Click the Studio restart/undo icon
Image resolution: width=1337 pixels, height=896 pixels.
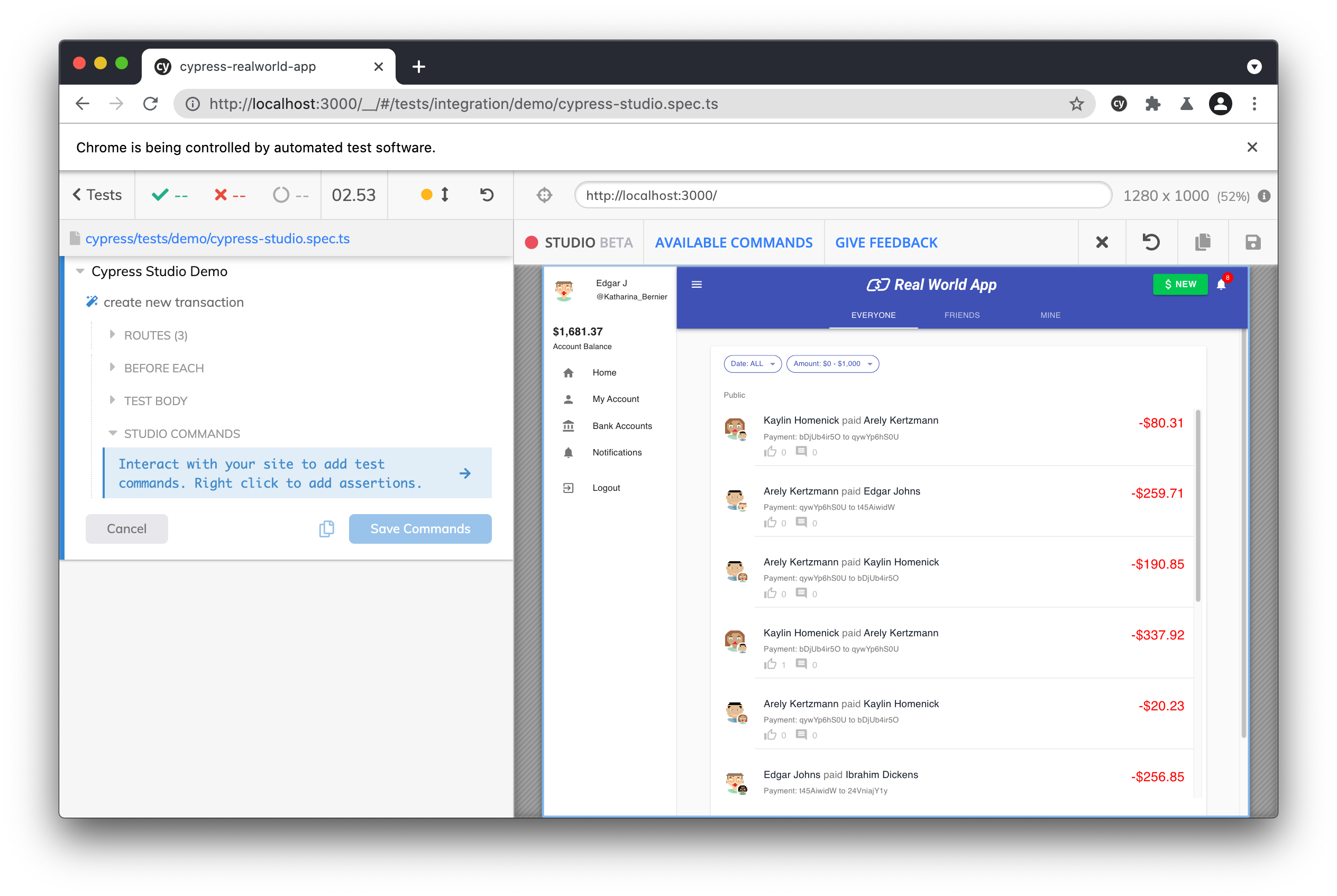[1151, 242]
